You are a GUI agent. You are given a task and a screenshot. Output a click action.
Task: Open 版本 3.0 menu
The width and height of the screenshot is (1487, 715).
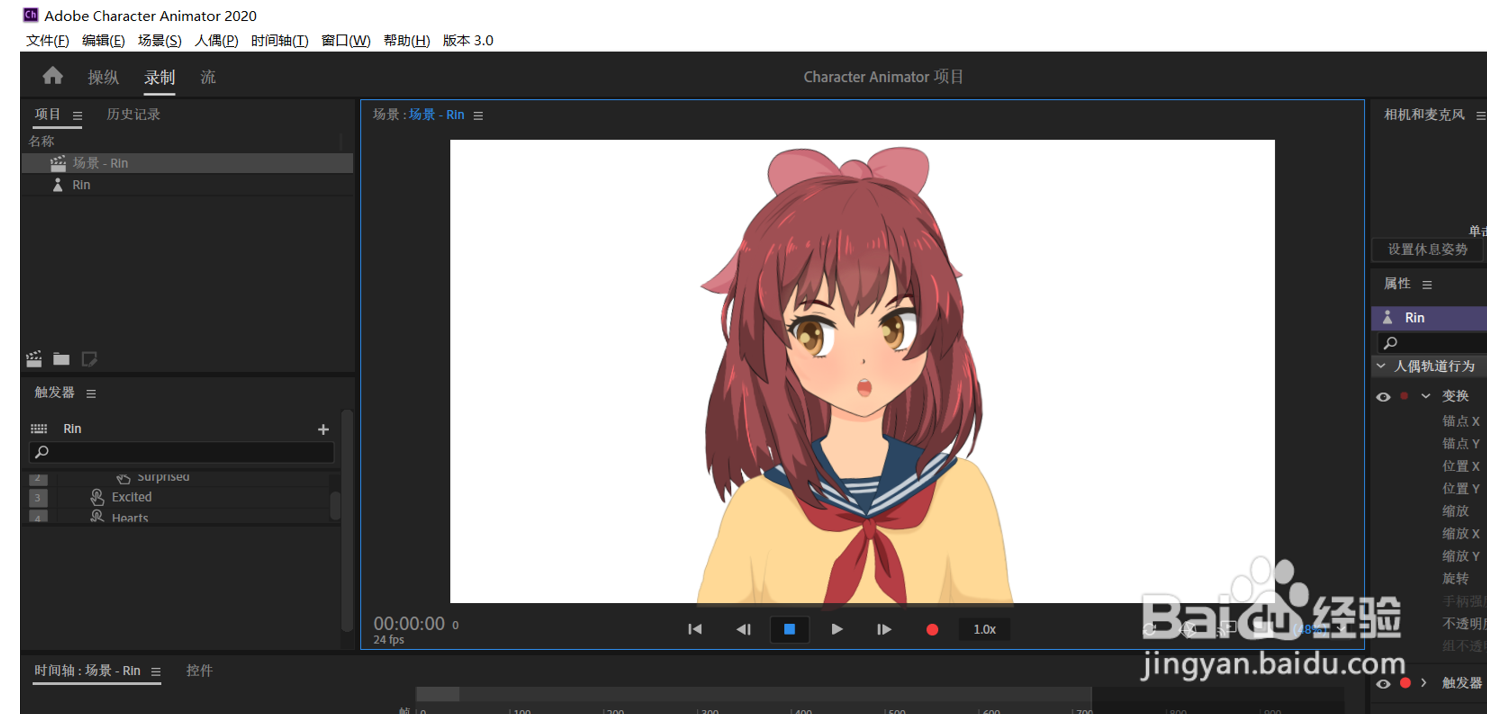[x=468, y=40]
